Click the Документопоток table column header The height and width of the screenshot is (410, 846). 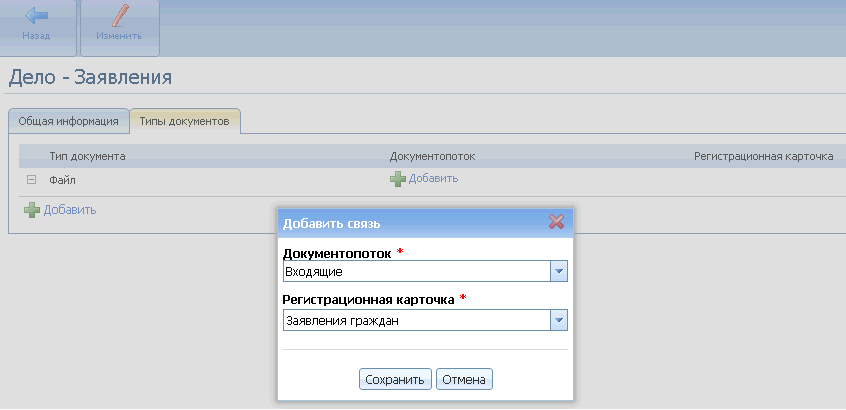[x=431, y=157]
